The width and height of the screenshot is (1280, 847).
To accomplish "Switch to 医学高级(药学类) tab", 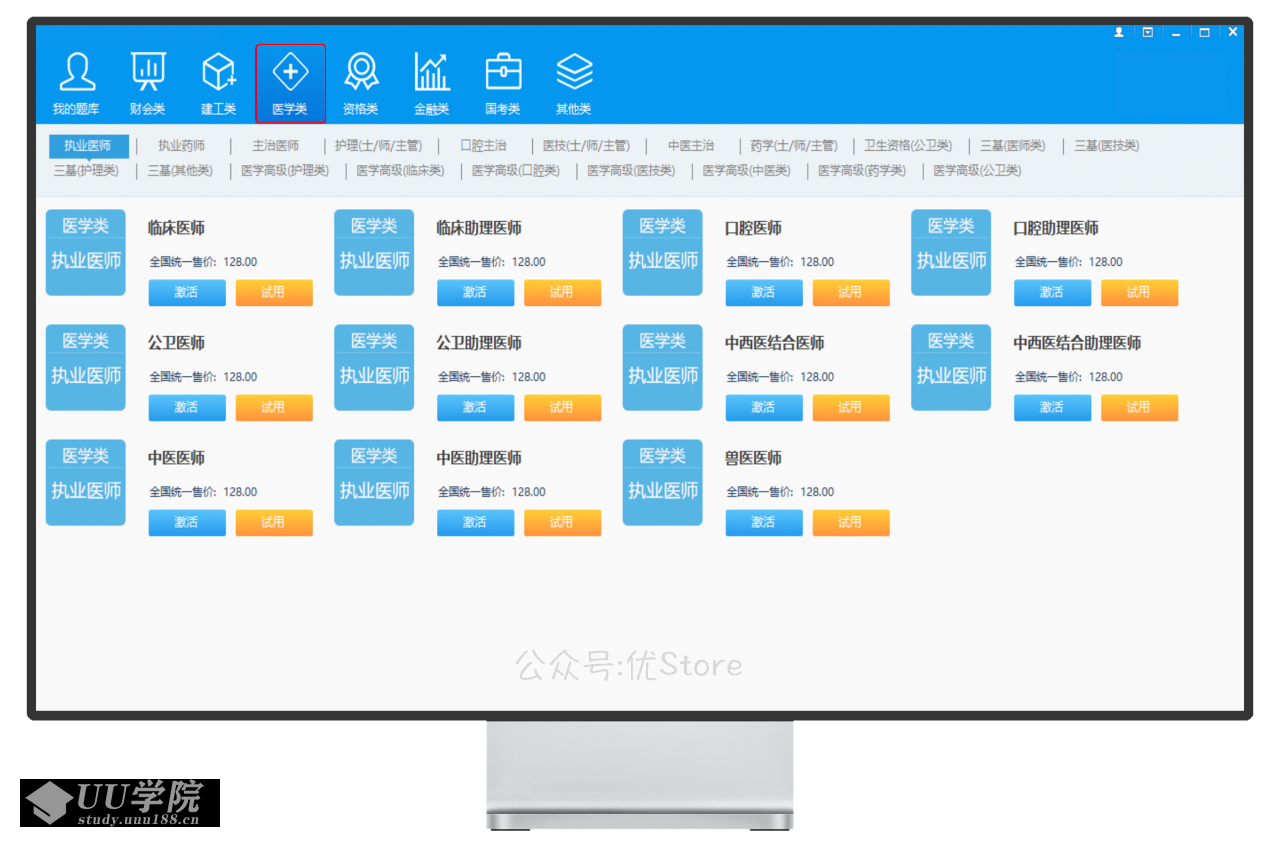I will tap(862, 171).
